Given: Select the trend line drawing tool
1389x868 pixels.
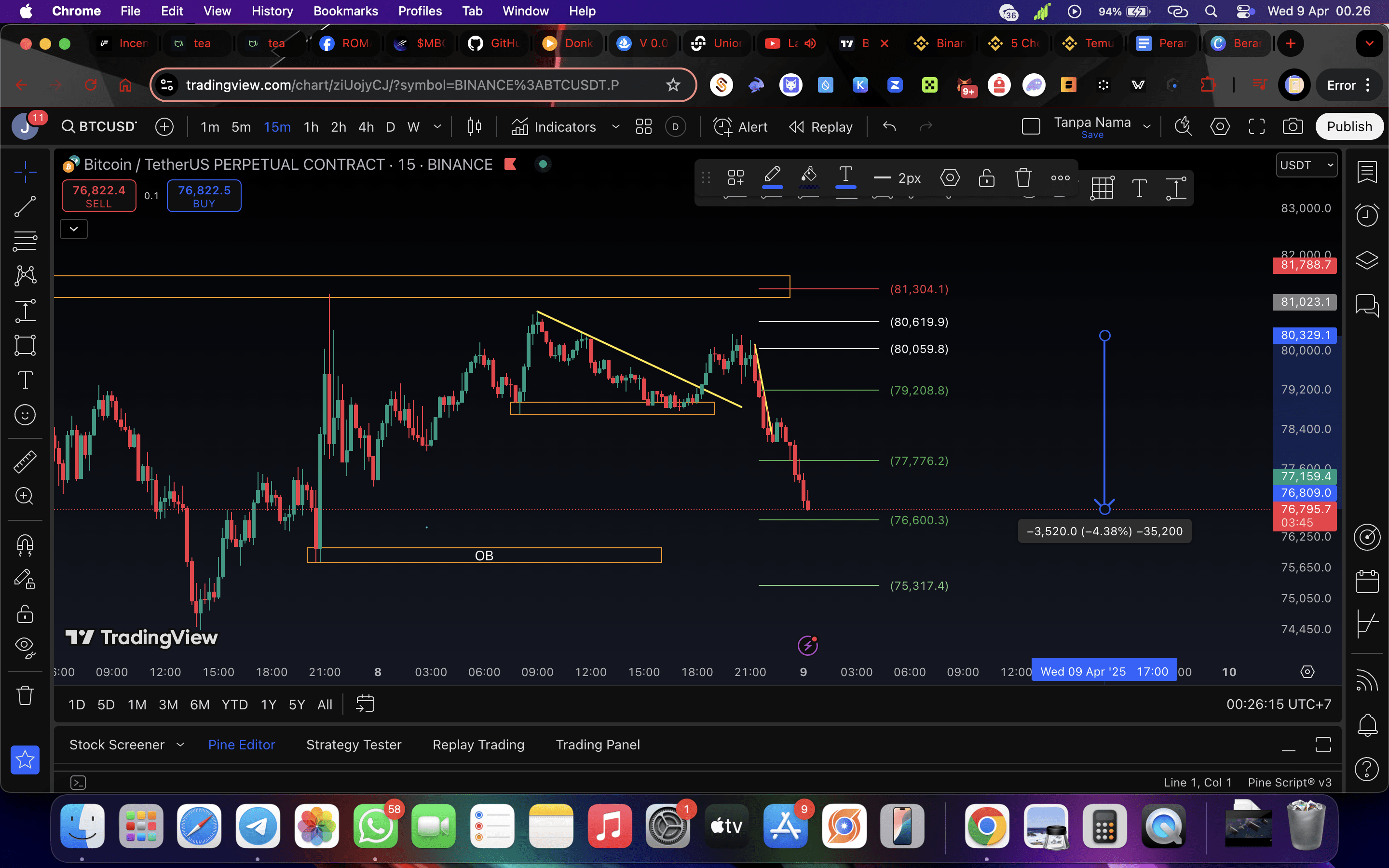Looking at the screenshot, I should tap(25, 206).
